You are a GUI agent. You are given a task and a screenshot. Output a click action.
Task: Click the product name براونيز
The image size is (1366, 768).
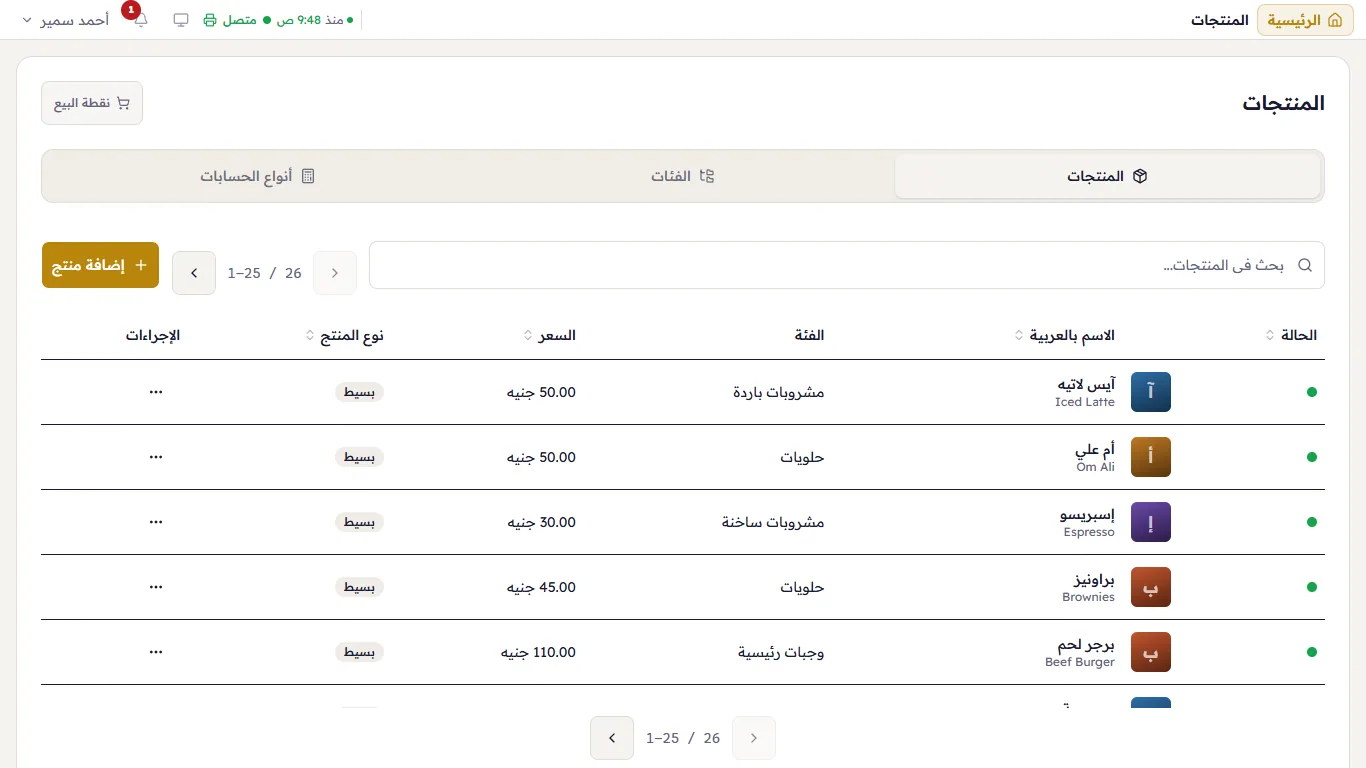(1092, 580)
